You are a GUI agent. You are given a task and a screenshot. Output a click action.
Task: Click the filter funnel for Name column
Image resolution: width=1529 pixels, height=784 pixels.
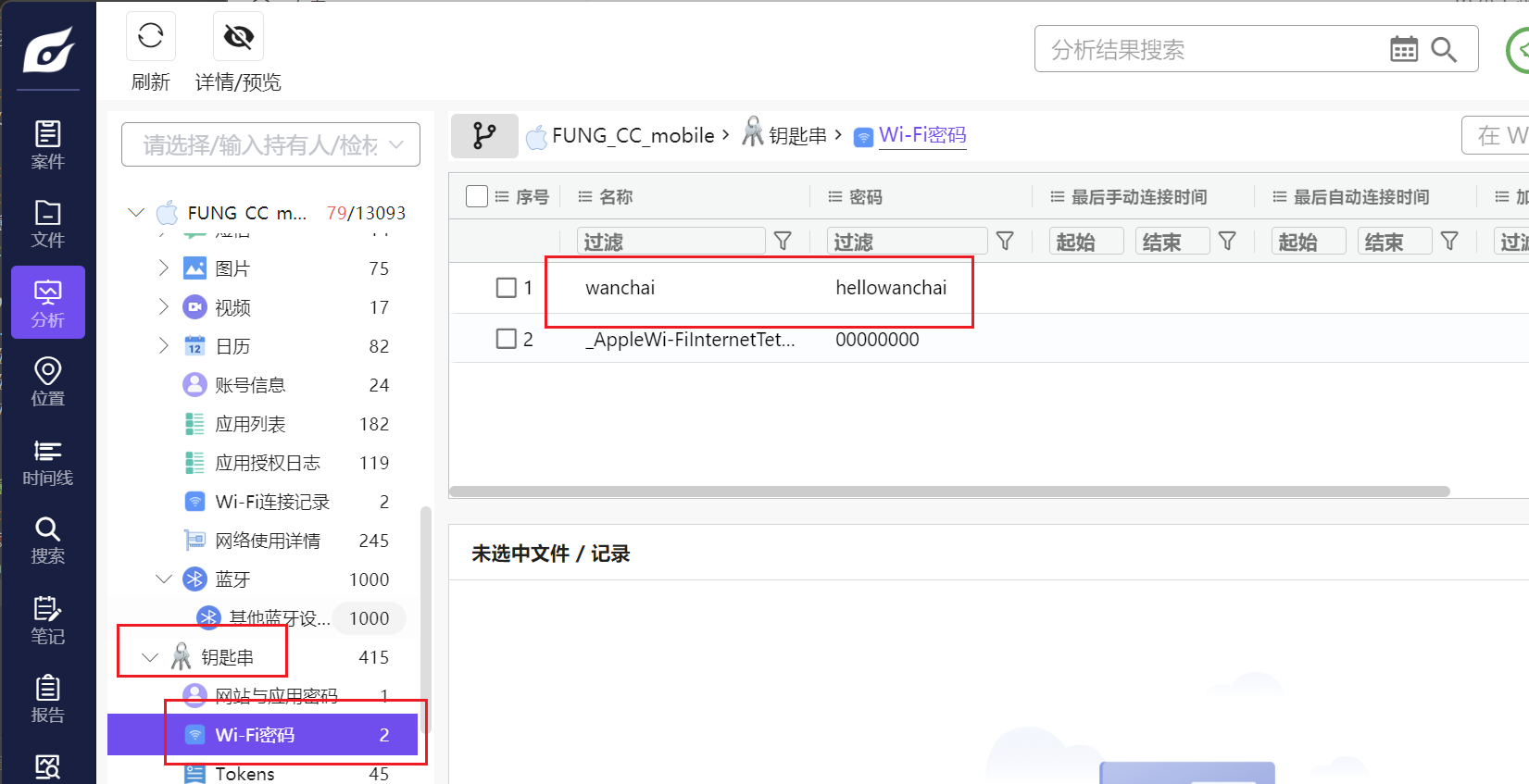click(783, 242)
